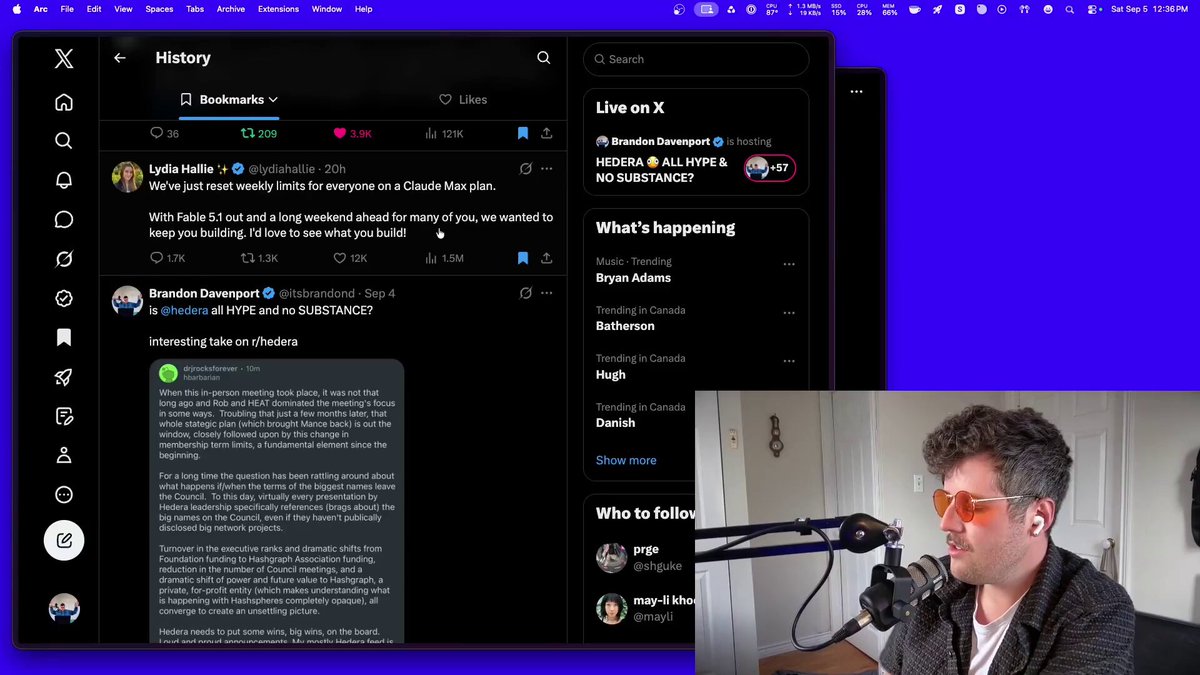Image resolution: width=1200 pixels, height=675 pixels.
Task: Go back using History back arrow
Action: tap(119, 58)
